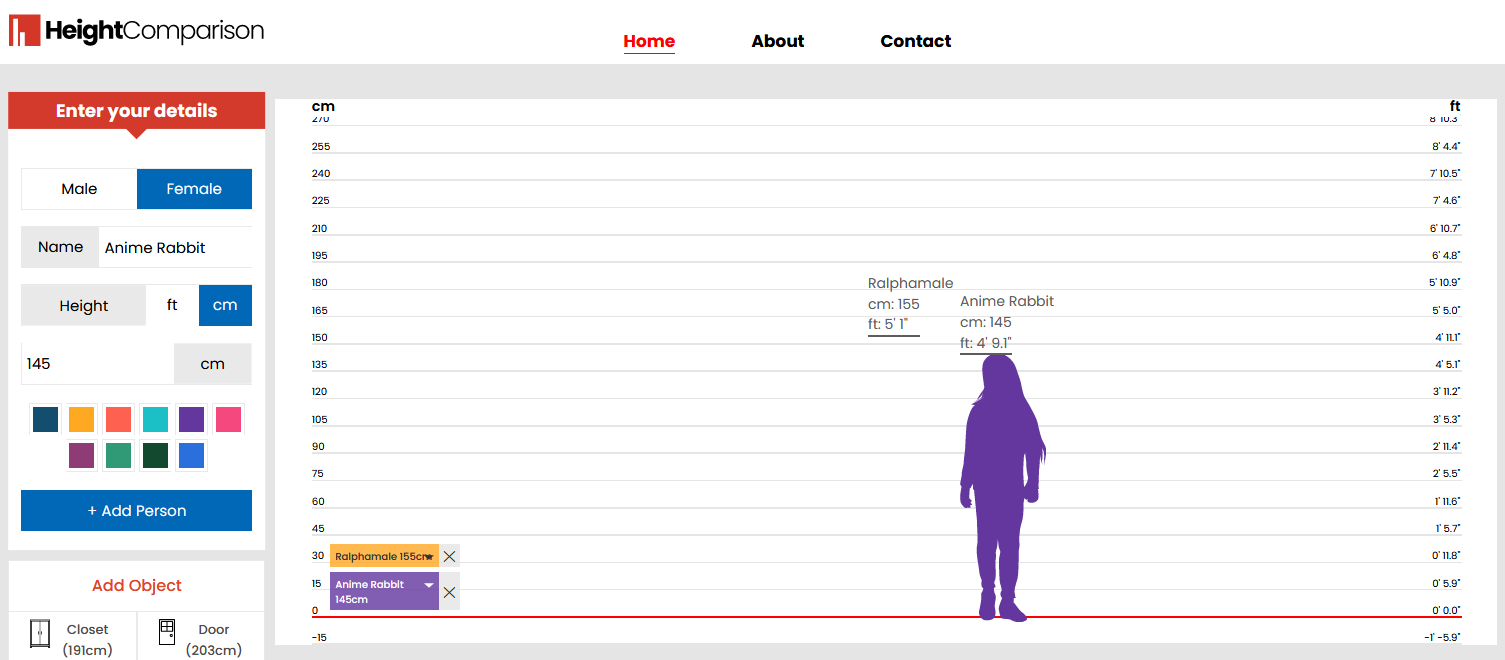Focus the Name field containing Anime Rabbit
The width and height of the screenshot is (1505, 660).
click(x=175, y=248)
